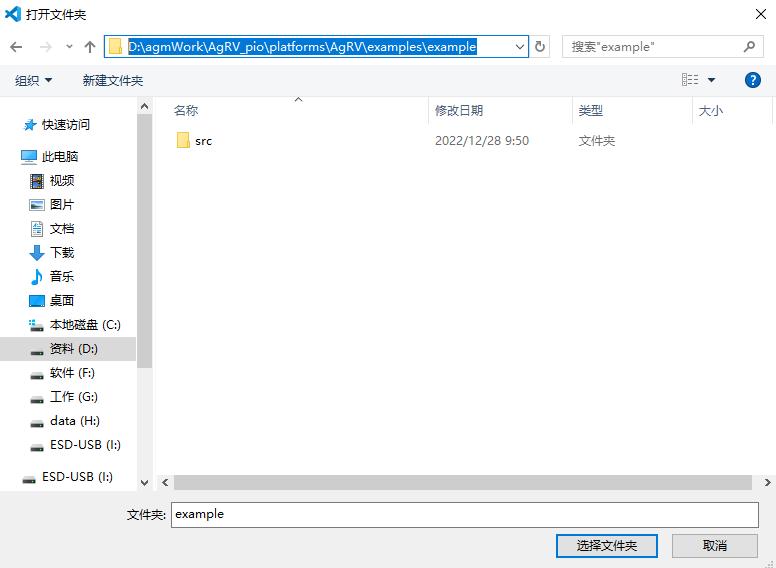The image size is (776, 568).
Task: Expand view options dropdown arrow
Action: click(711, 80)
